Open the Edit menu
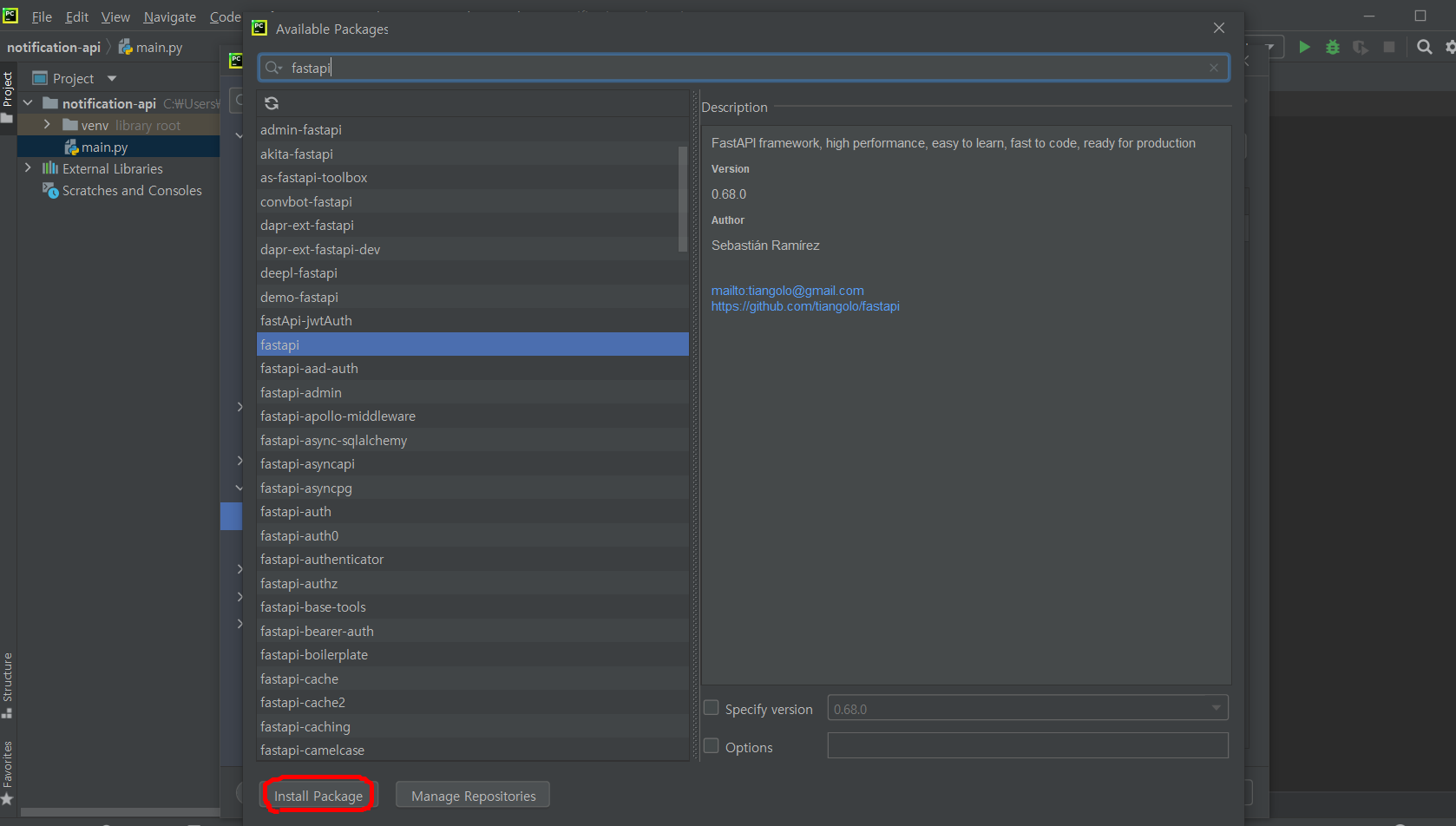Image resolution: width=1456 pixels, height=826 pixels. point(76,16)
